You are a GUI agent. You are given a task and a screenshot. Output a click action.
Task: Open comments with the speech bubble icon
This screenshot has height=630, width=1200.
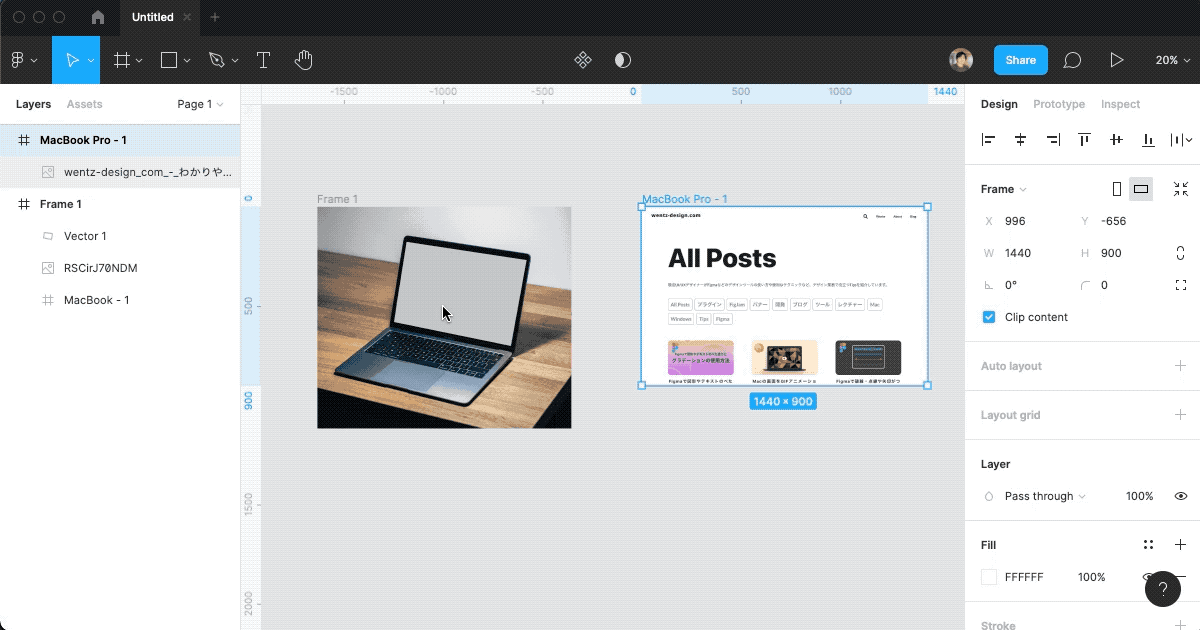click(1072, 60)
